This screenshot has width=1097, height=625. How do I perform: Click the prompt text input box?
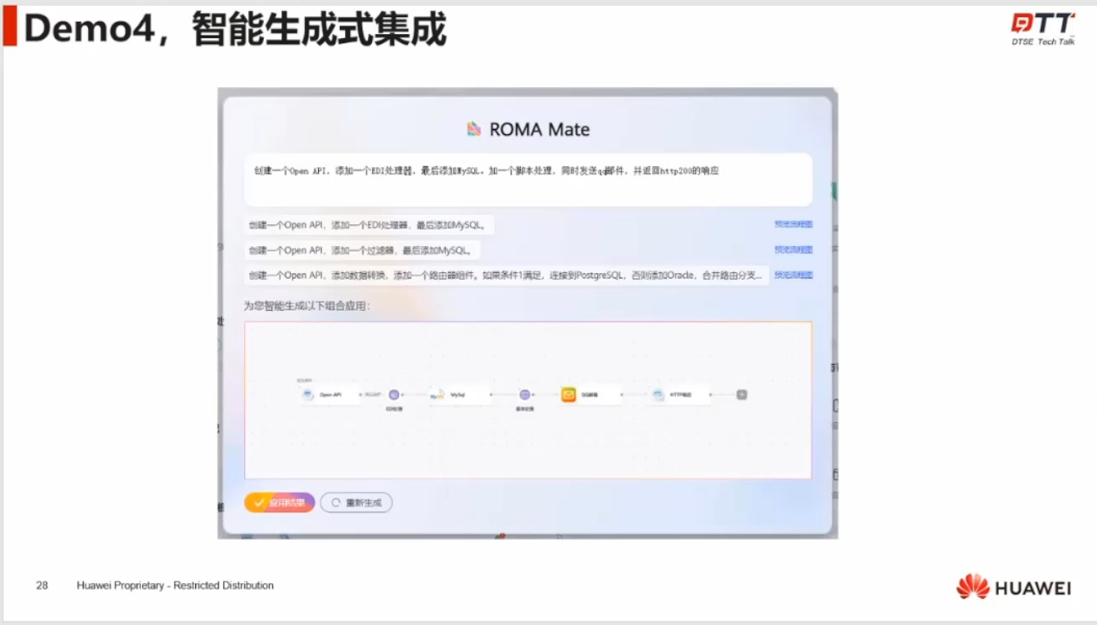528,180
